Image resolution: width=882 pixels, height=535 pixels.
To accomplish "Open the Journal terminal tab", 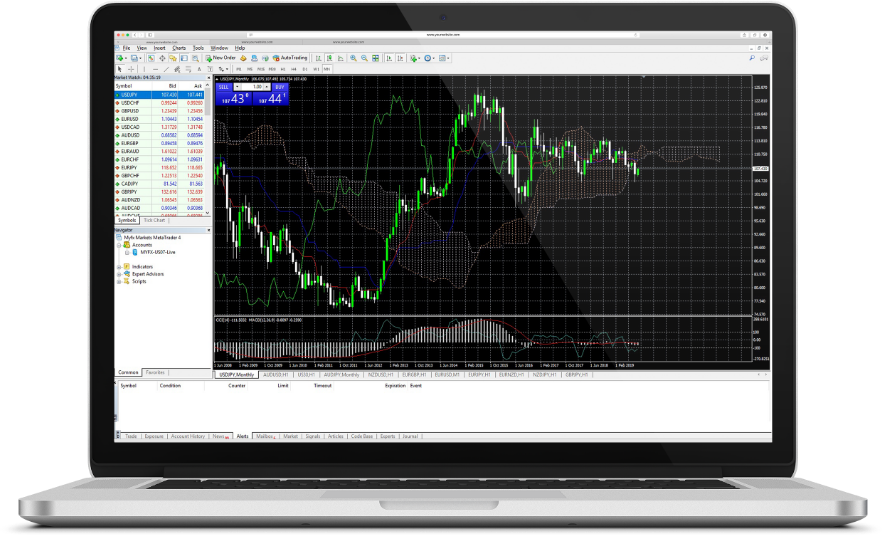I will (410, 437).
